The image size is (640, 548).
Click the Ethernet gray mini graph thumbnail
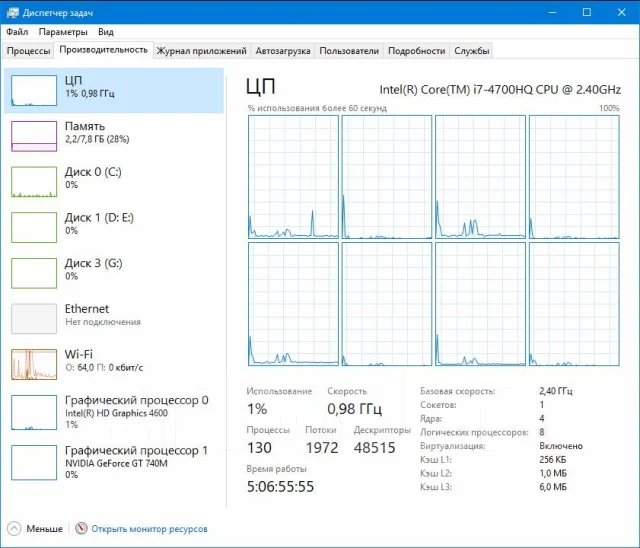pos(34,318)
